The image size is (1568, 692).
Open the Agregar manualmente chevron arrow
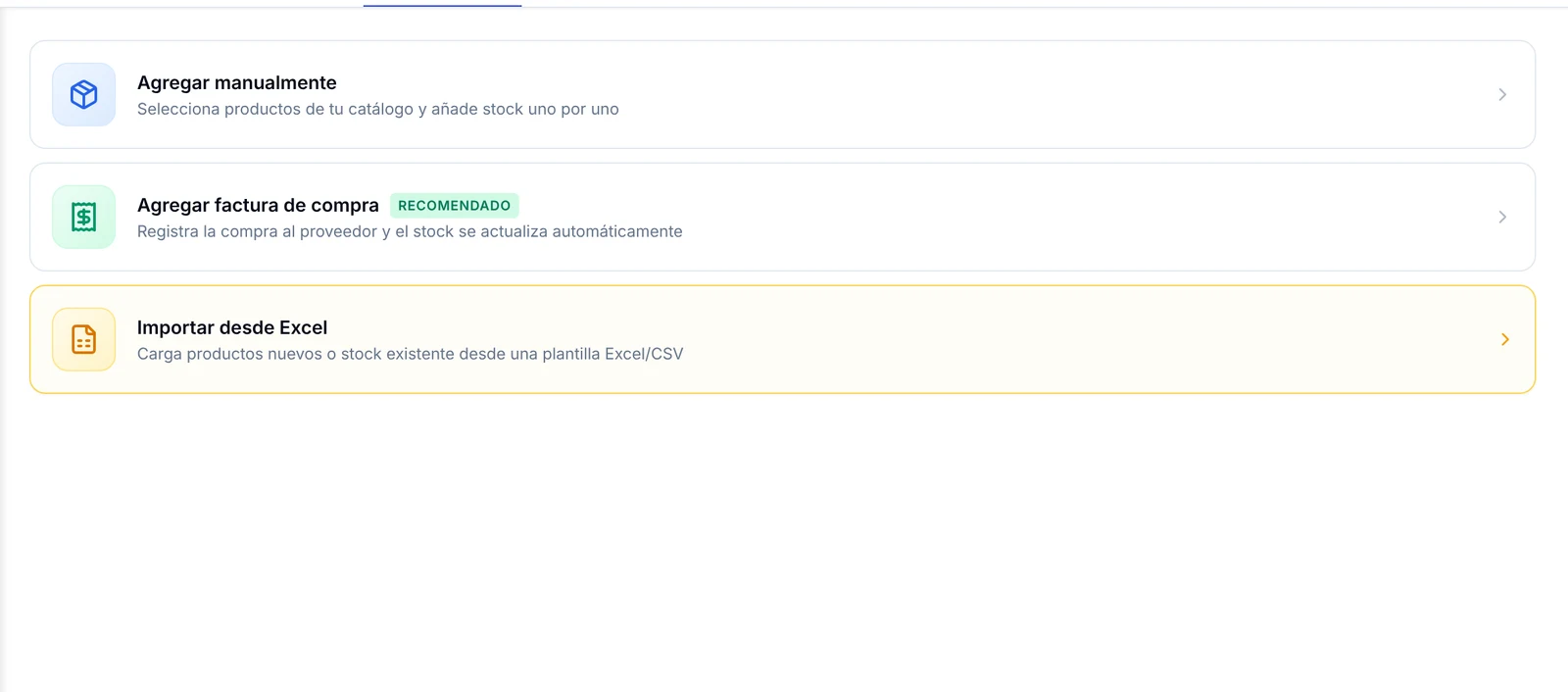click(1502, 95)
